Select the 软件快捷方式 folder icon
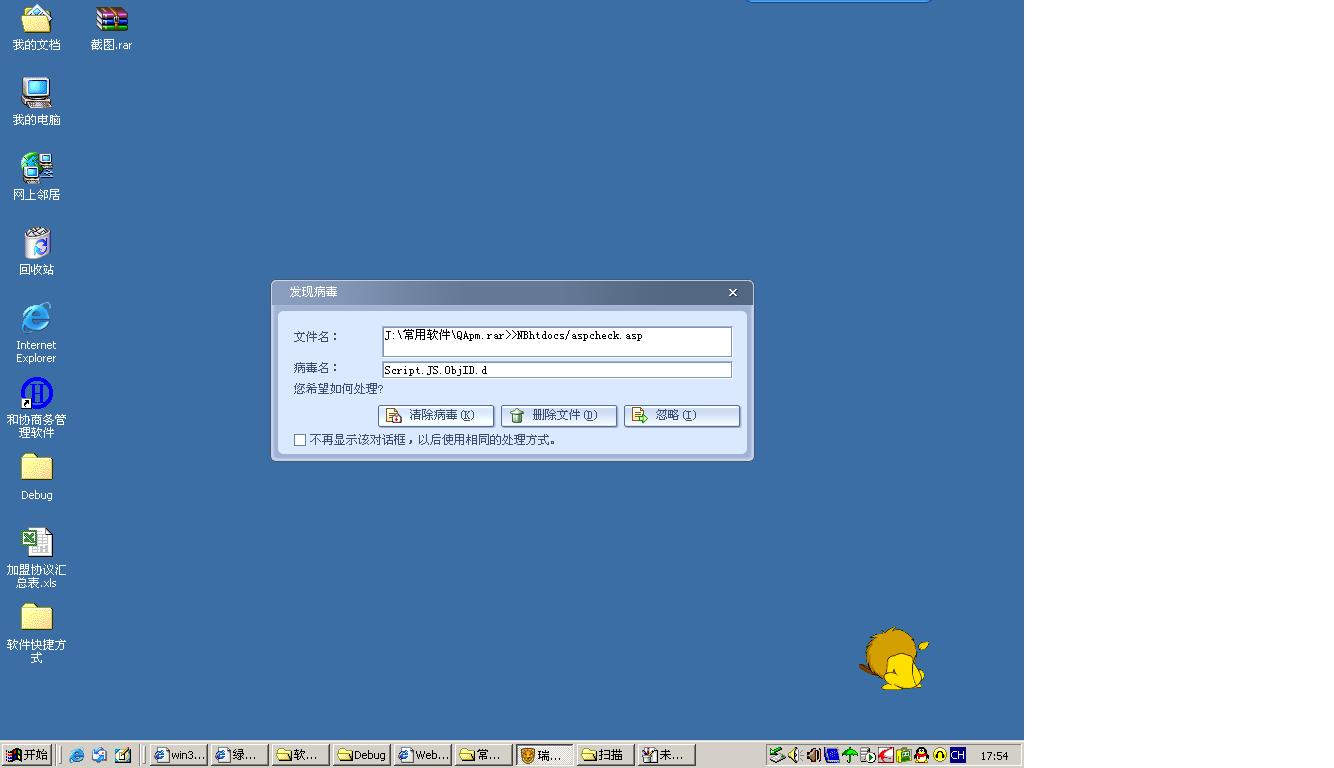Viewport: 1334px width, 768px height. click(37, 634)
